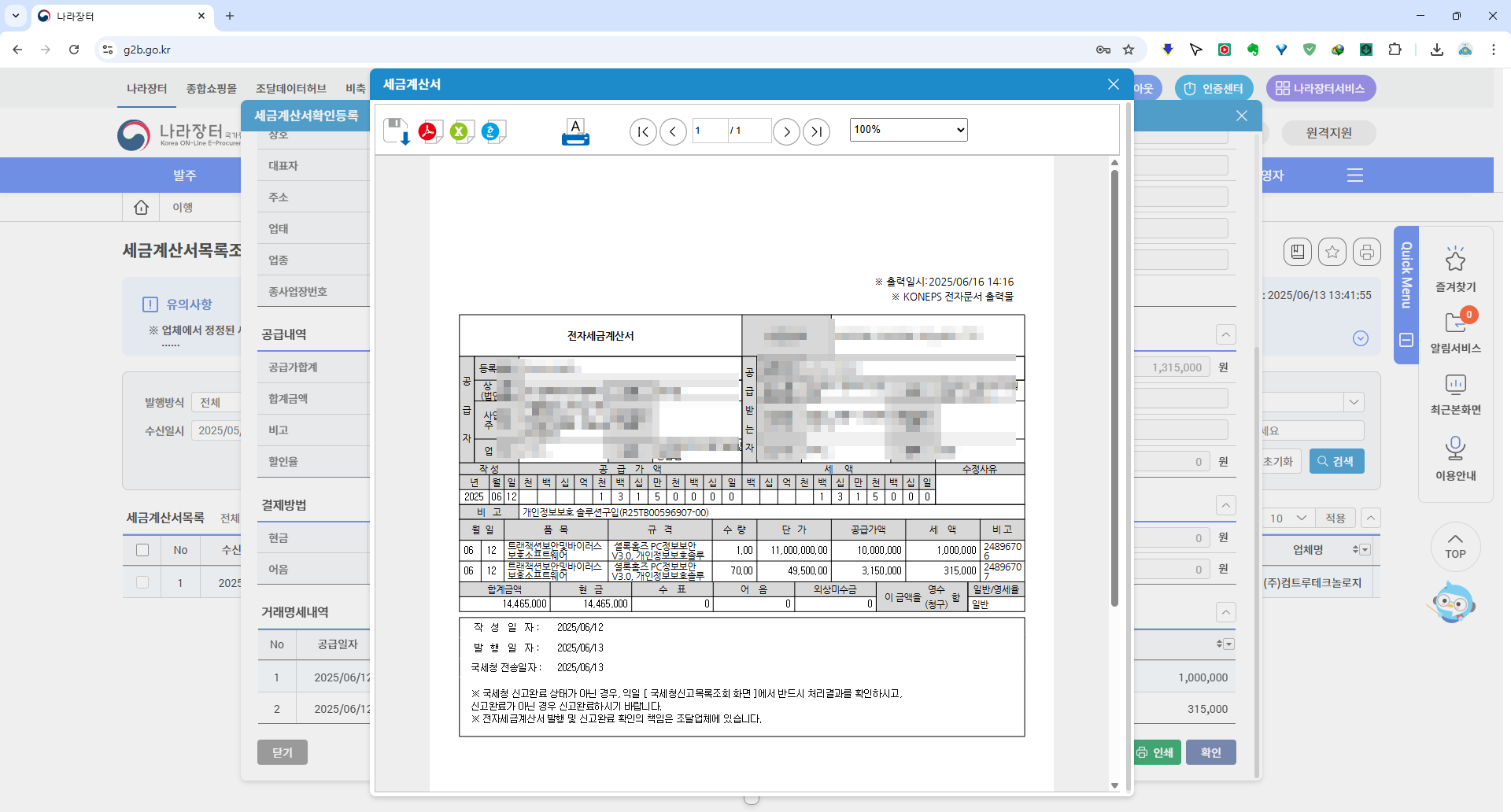Jump to the last page of report
This screenshot has height=812, width=1511.
(x=816, y=131)
